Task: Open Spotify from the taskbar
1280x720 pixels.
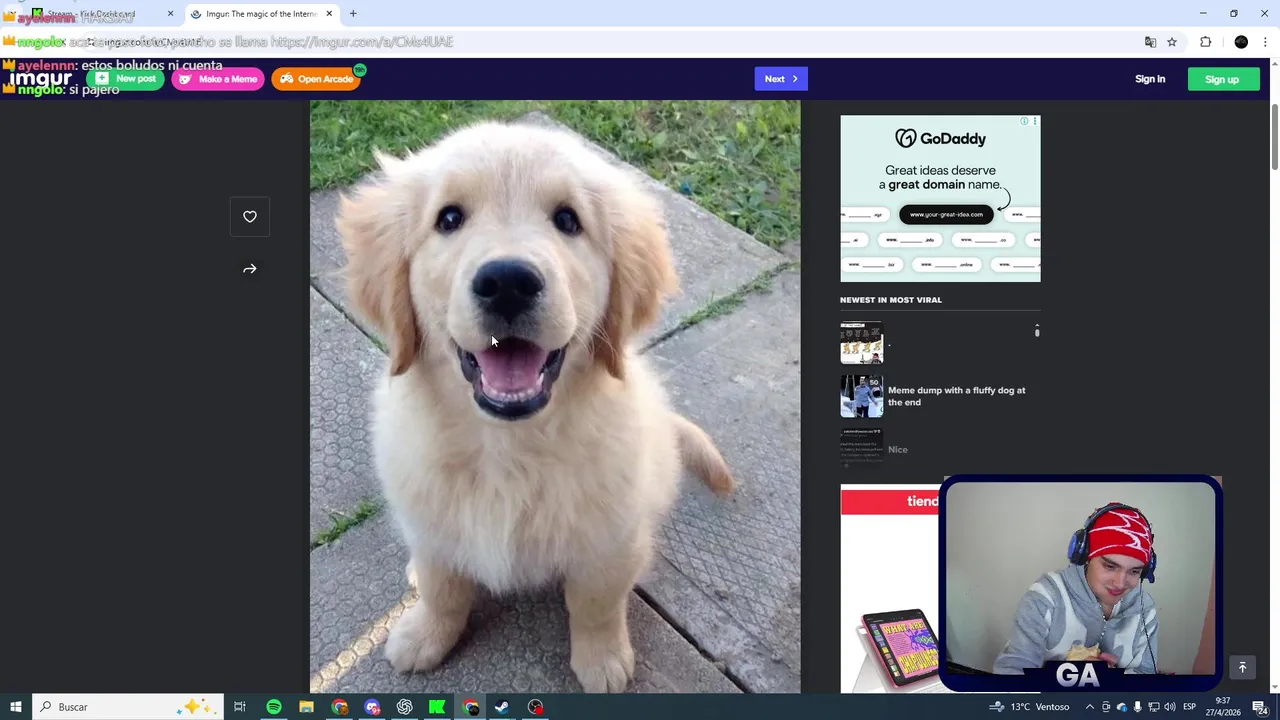Action: point(273,707)
